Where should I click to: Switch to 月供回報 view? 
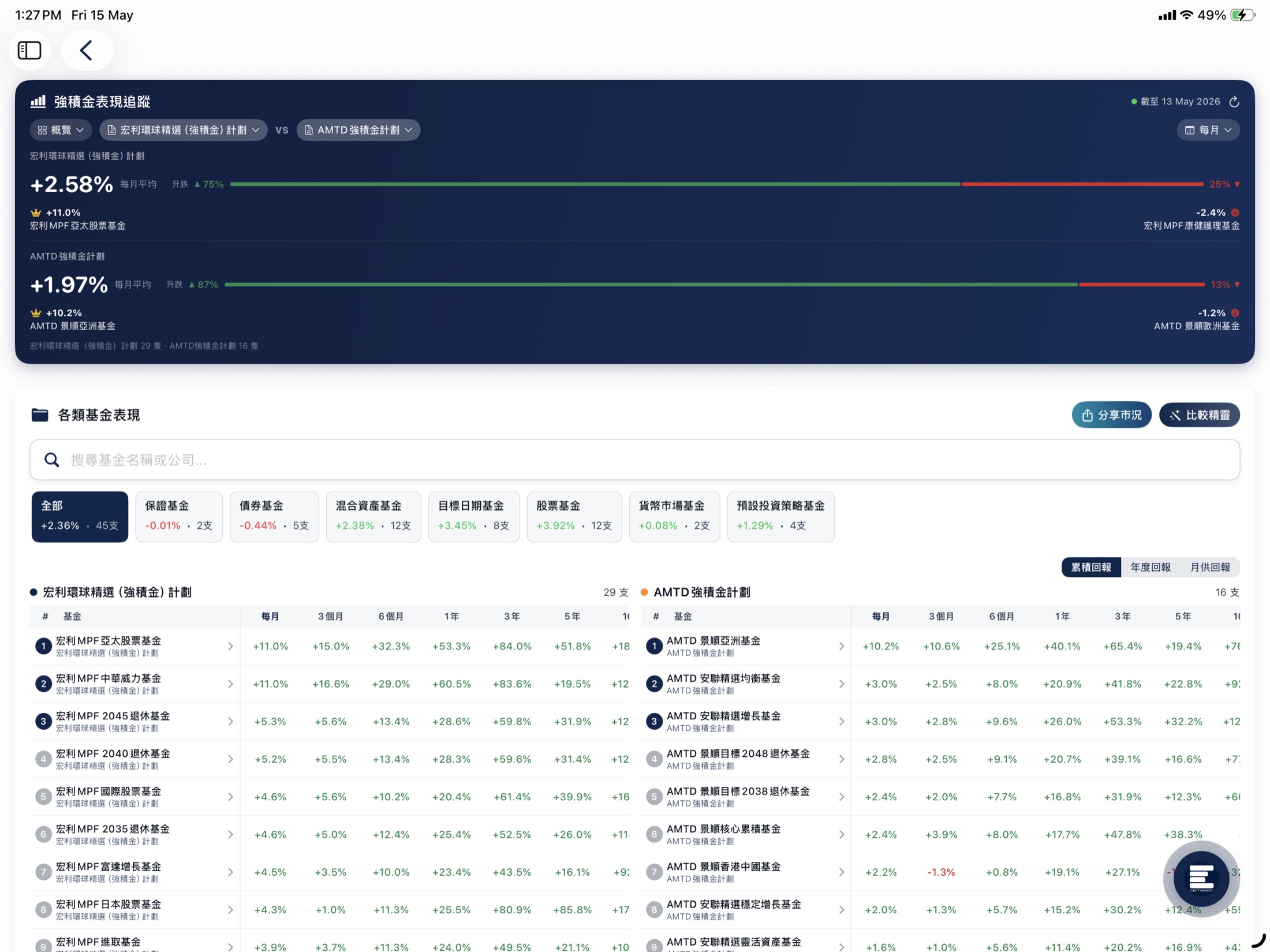pyautogui.click(x=1210, y=567)
